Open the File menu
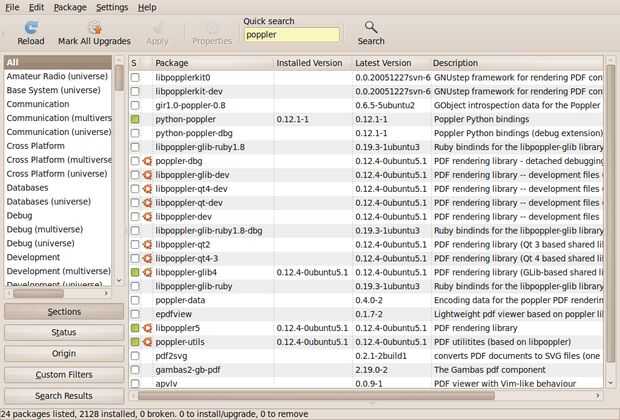The image size is (620, 420). point(12,8)
